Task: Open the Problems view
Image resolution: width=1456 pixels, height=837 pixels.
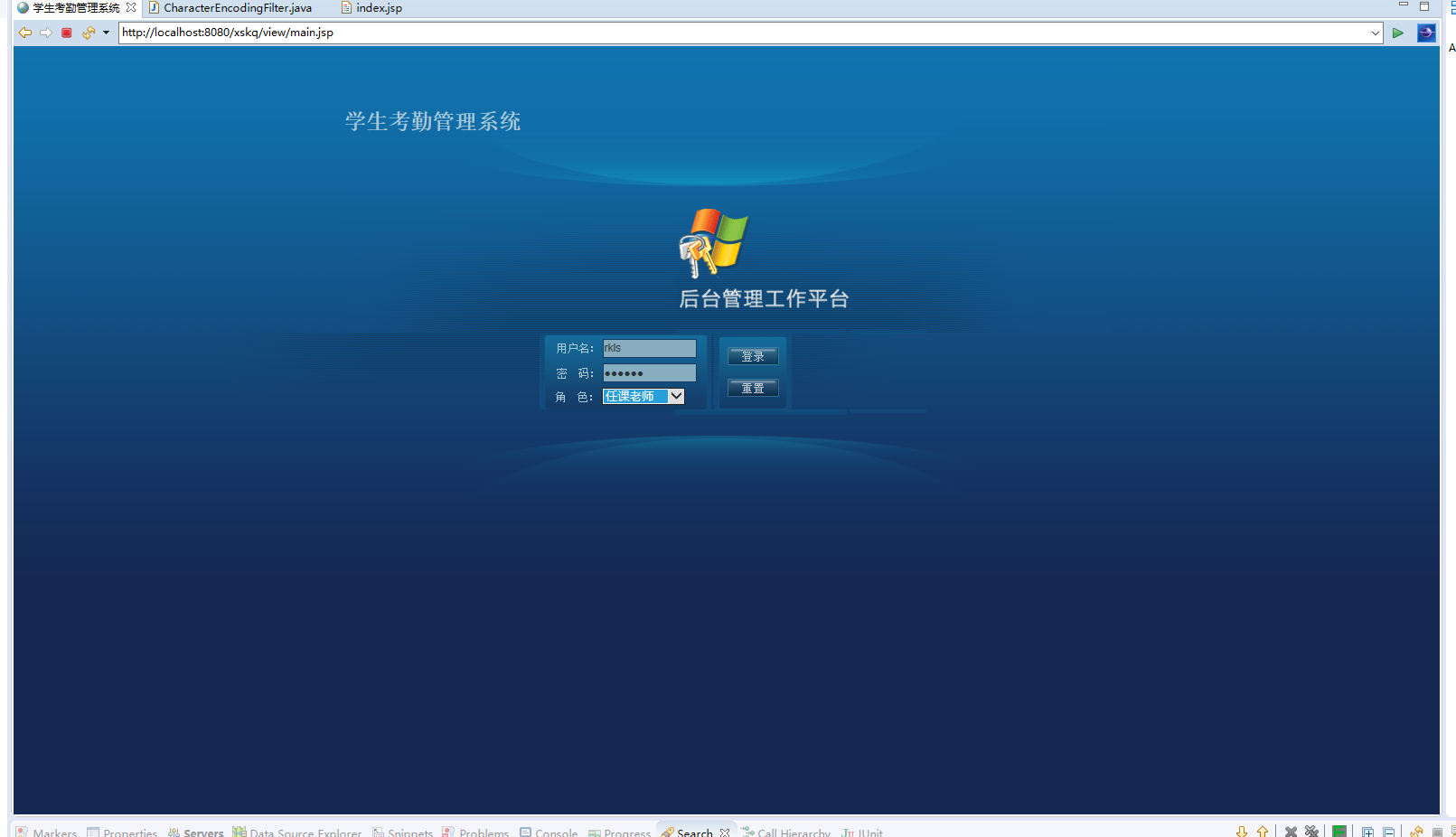Action: [x=475, y=832]
